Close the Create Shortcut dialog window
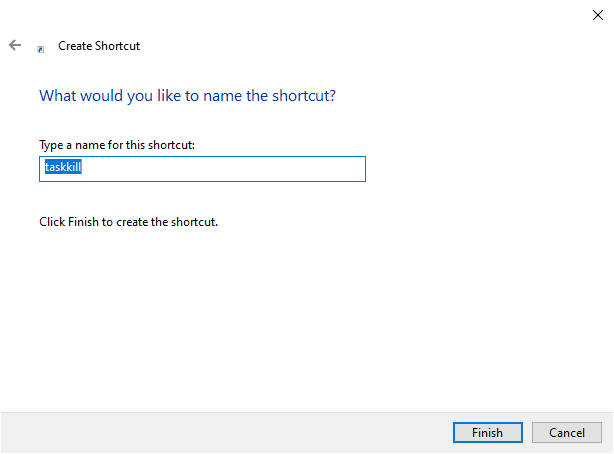This screenshot has width=614, height=454. pos(597,14)
